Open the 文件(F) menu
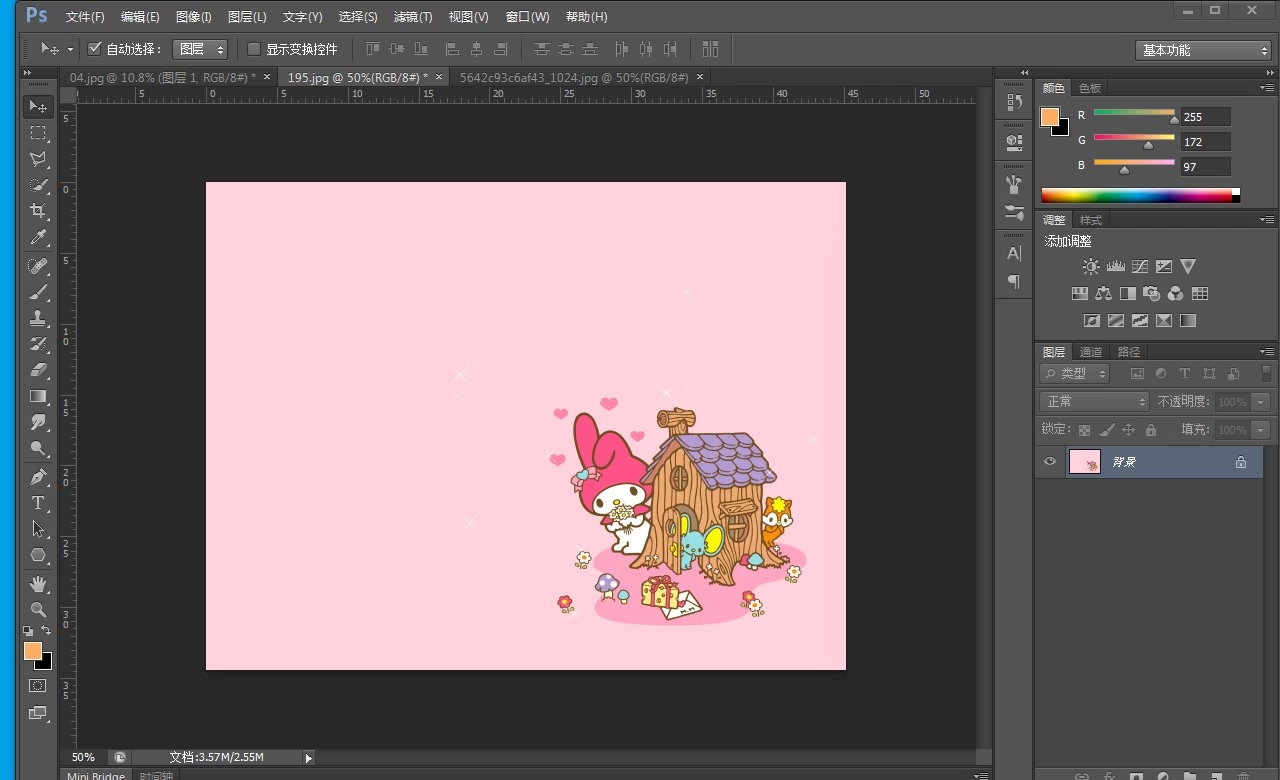 pos(85,17)
